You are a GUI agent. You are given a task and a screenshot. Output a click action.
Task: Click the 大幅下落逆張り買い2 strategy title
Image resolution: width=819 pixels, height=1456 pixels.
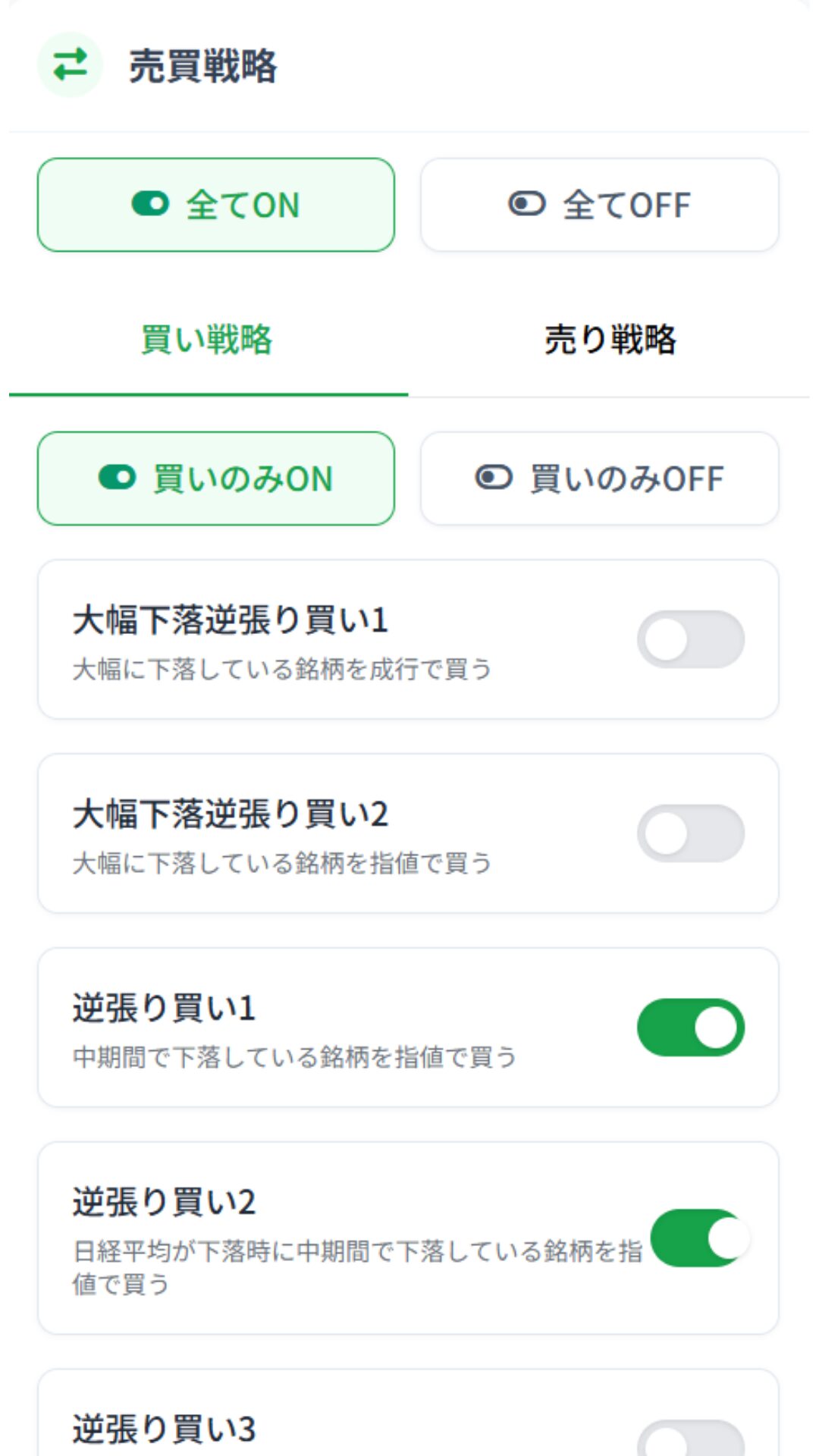[x=231, y=814]
